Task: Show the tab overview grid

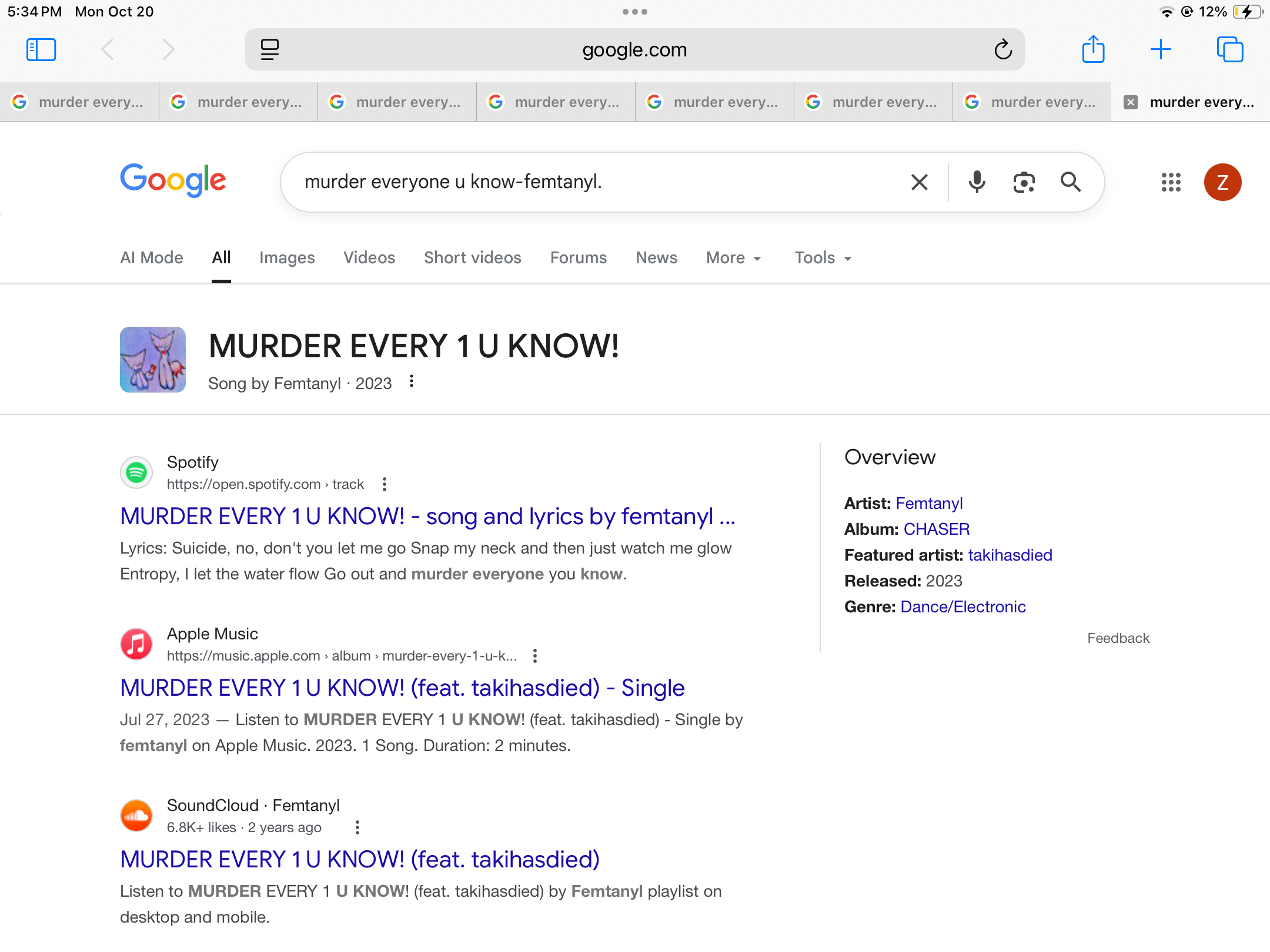Action: tap(1229, 49)
